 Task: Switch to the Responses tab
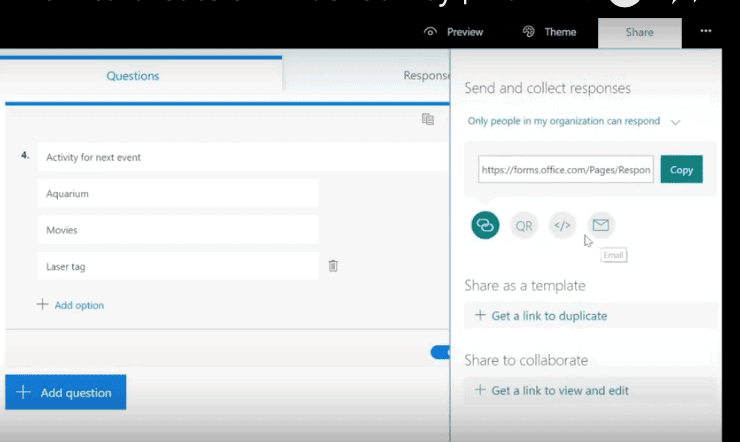pos(425,75)
